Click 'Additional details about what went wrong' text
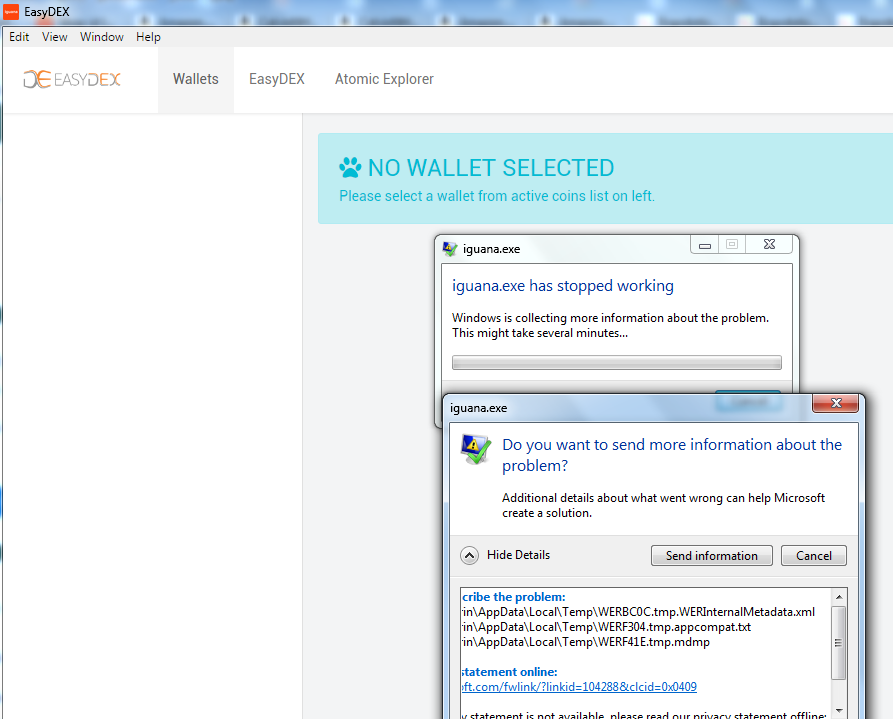 click(x=663, y=505)
